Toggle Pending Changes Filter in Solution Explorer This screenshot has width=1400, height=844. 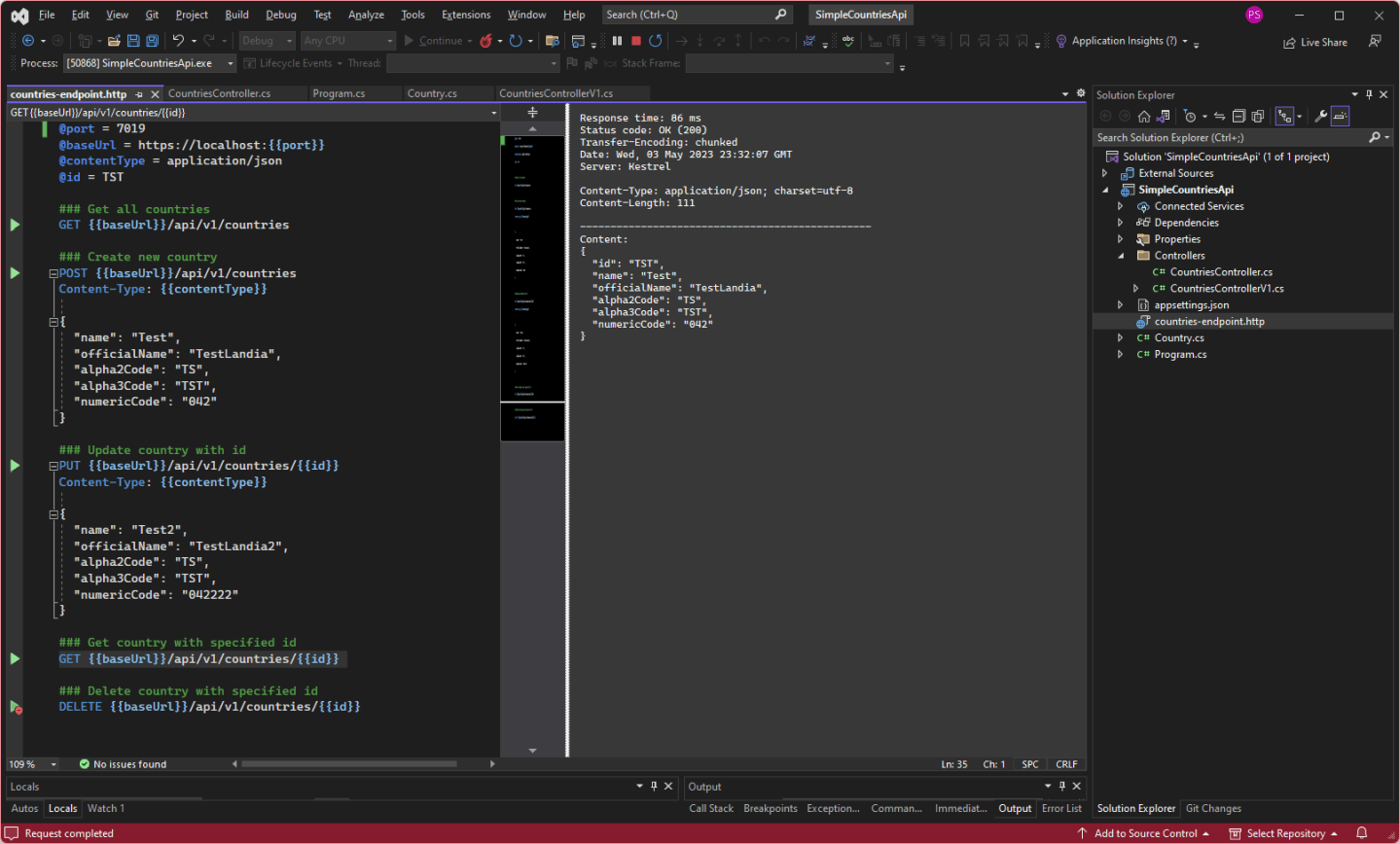(1190, 116)
